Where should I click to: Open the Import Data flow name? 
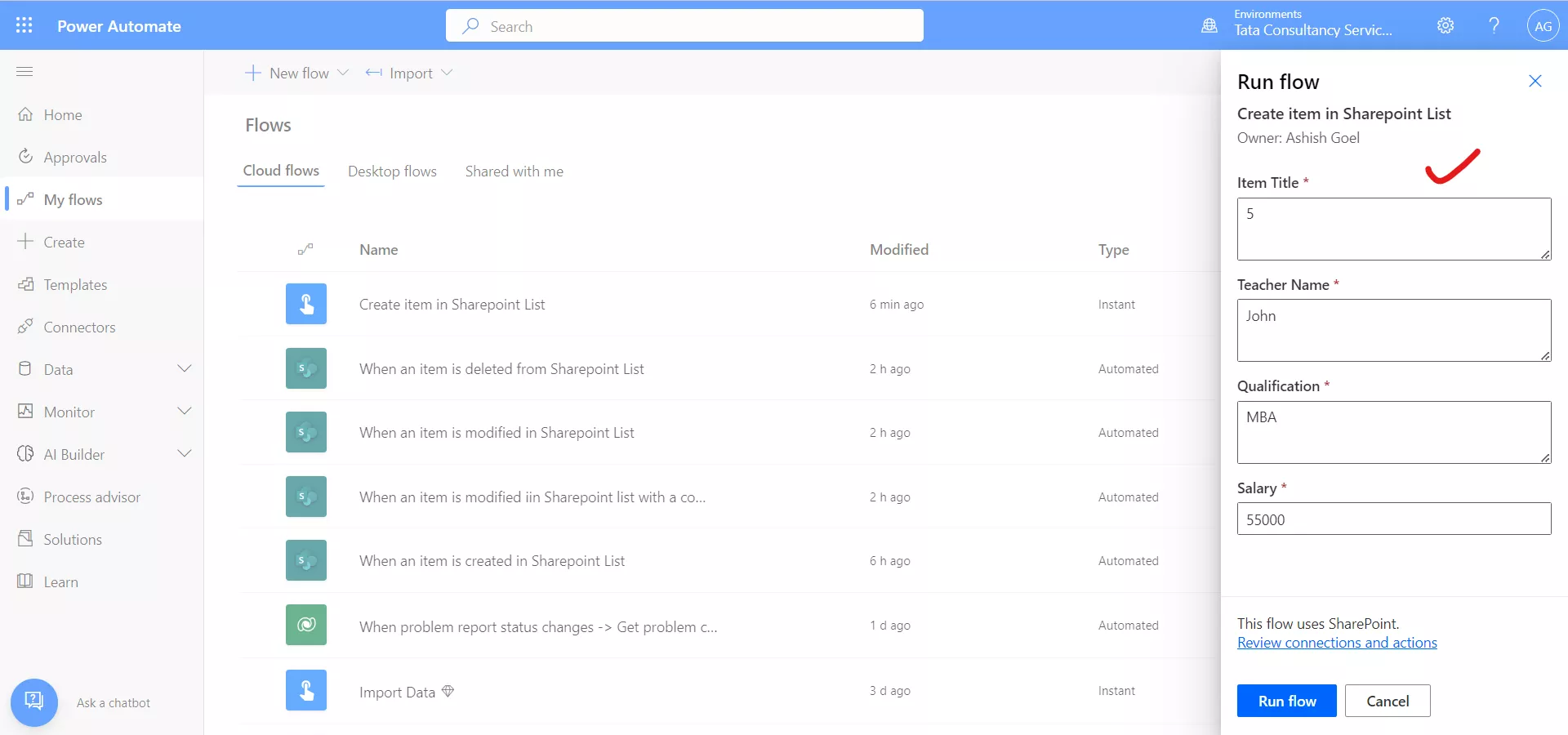397,692
